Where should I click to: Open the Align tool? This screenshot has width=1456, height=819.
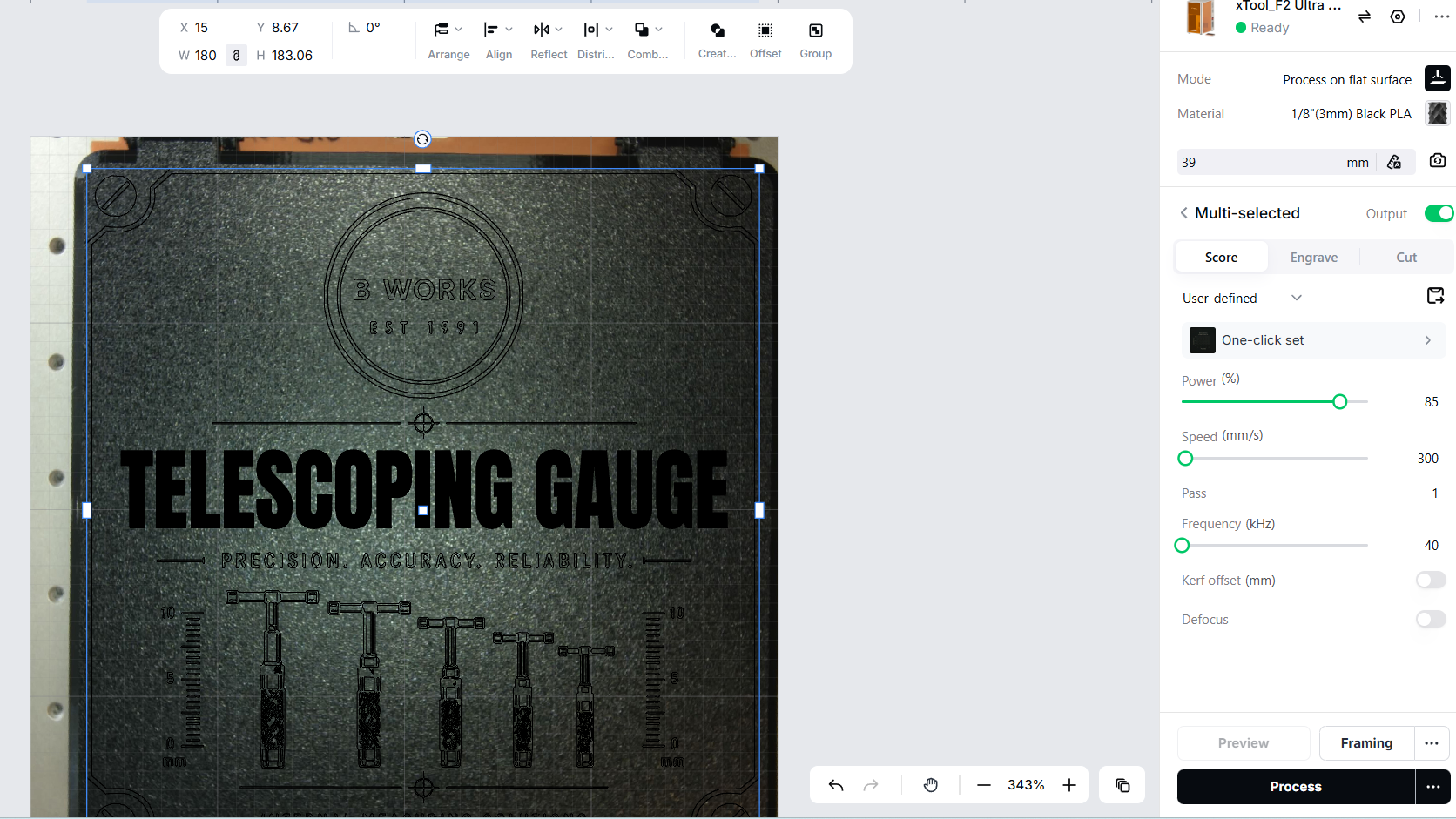pos(499,41)
